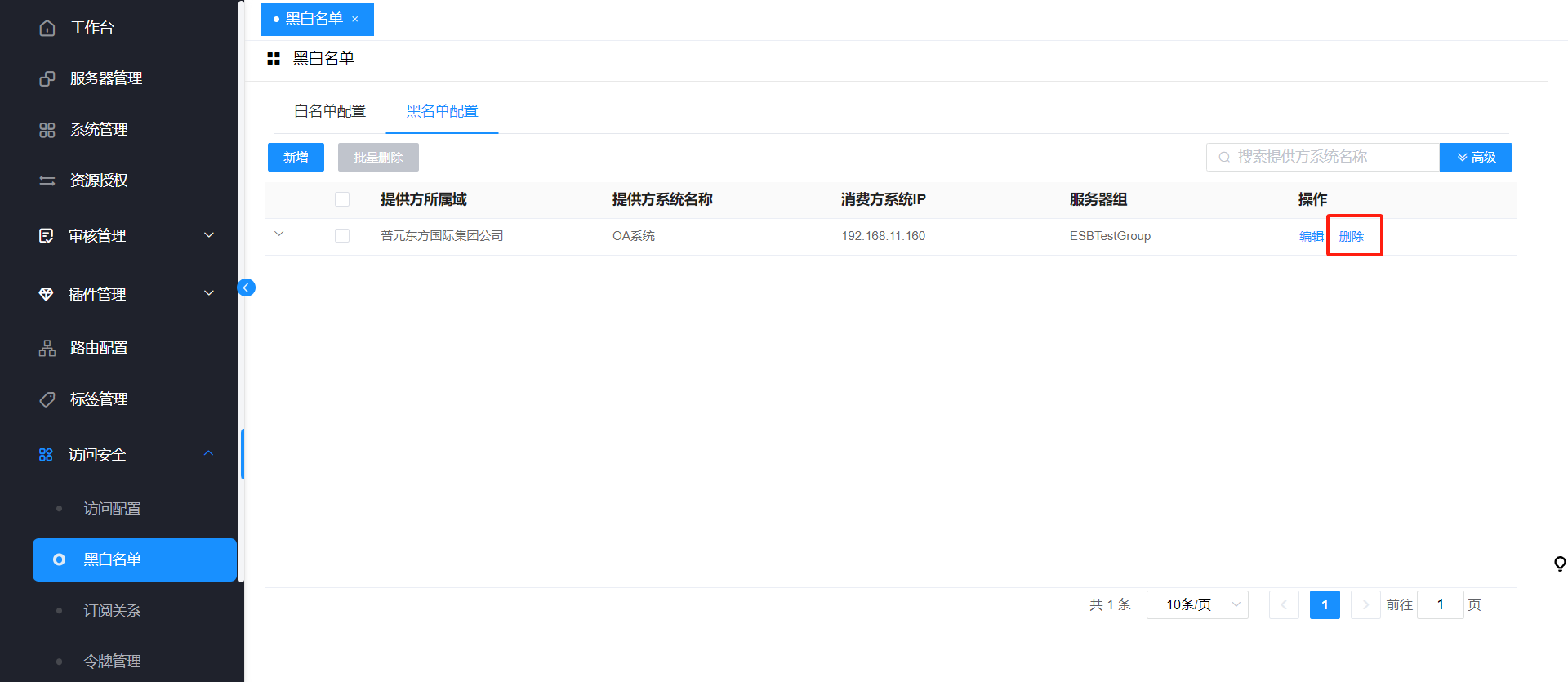
Task: Check the 普元东方国际集团公司 row checkbox
Action: 342,236
